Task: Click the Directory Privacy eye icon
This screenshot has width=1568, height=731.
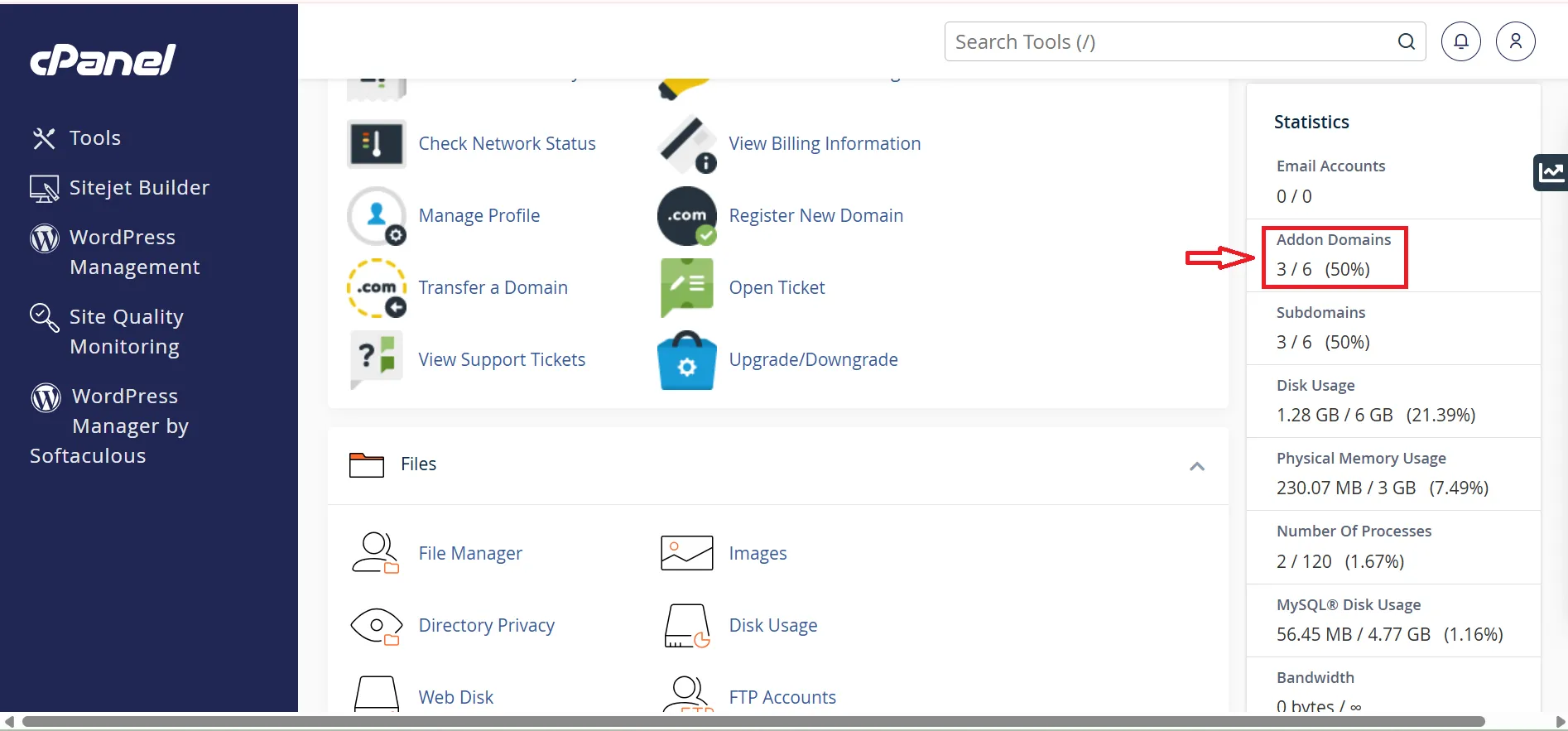Action: pos(377,626)
